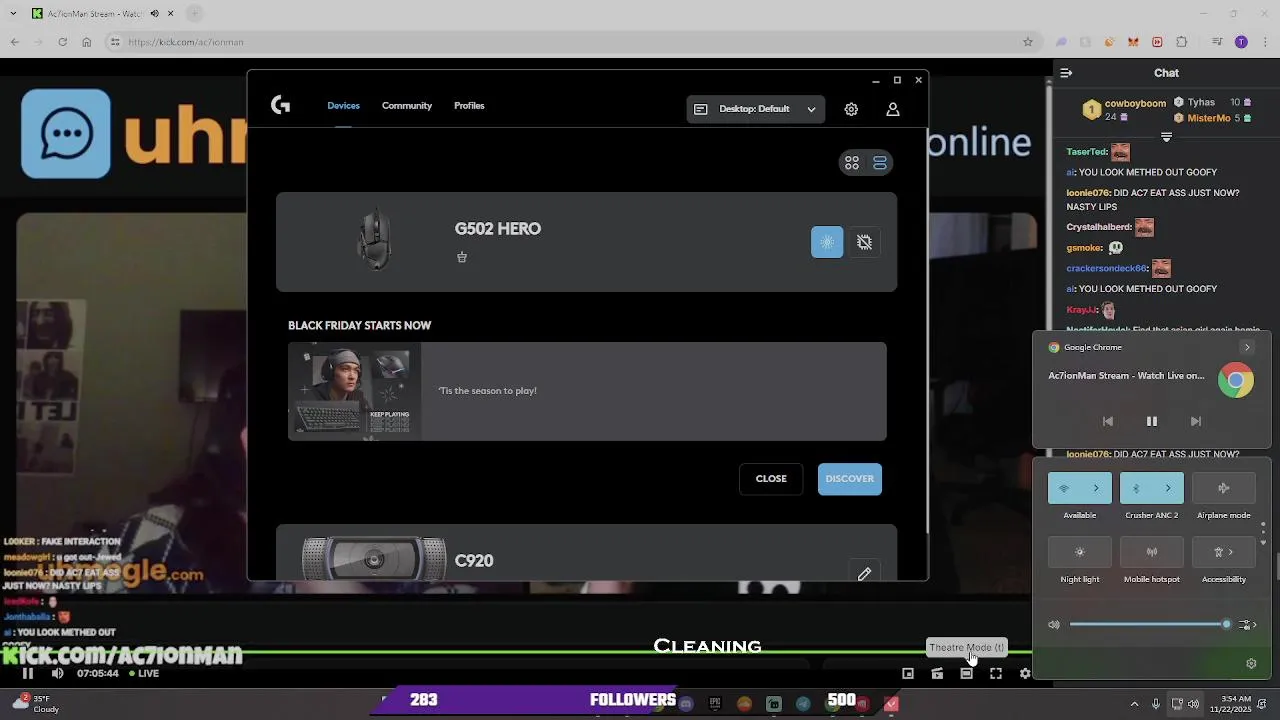Enable Theatre Mode on the Kick player

[x=966, y=674]
